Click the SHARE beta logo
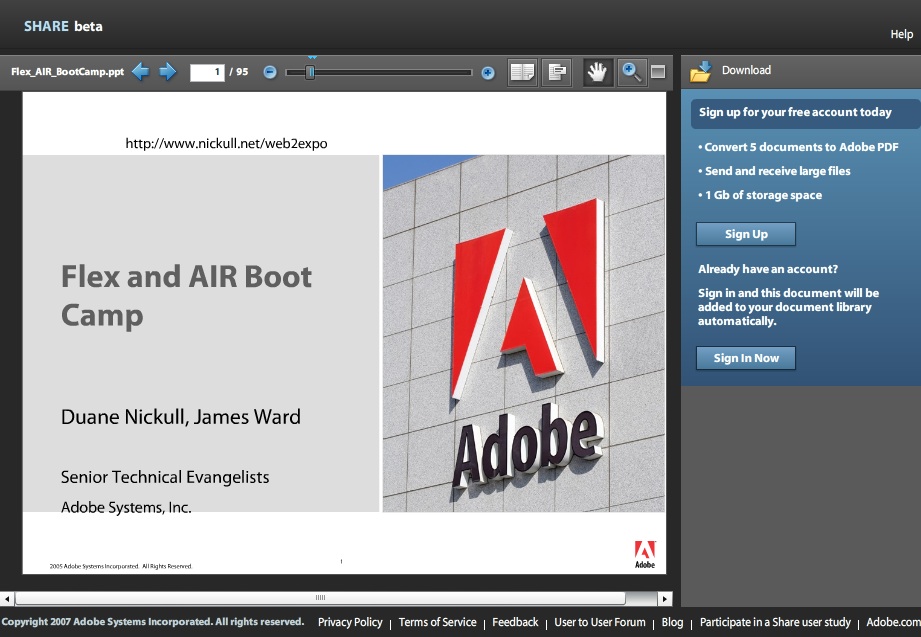The image size is (921, 637). [x=63, y=26]
